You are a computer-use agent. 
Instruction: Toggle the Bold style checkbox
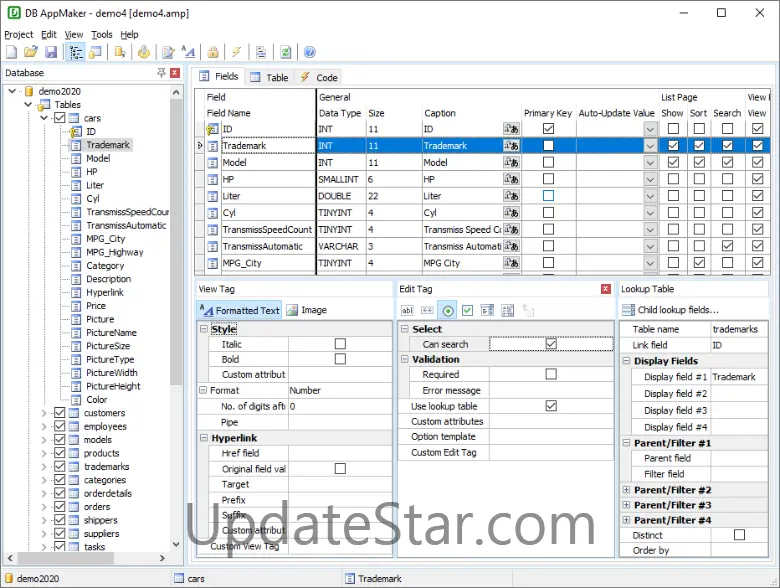coord(340,359)
